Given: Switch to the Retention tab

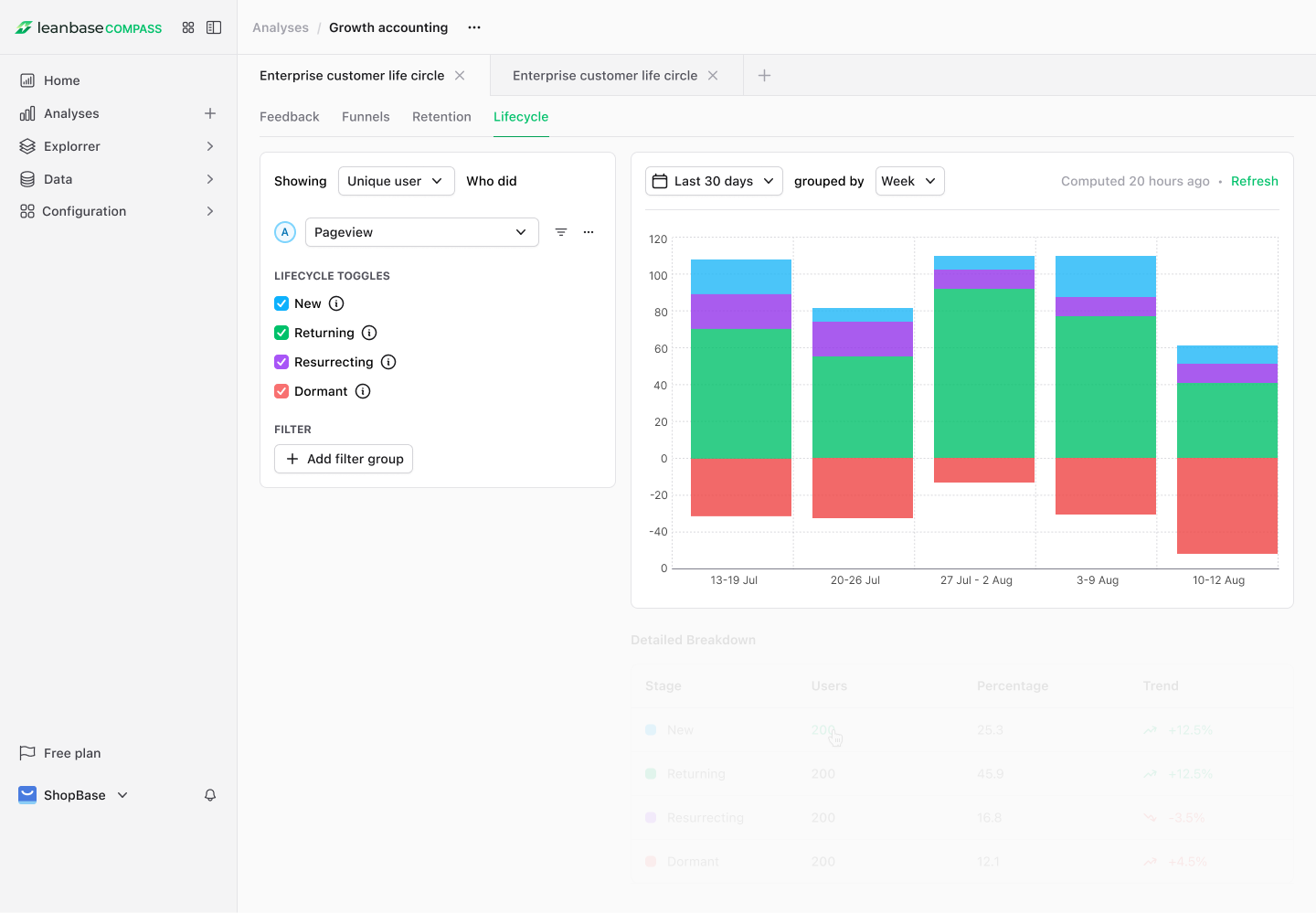Looking at the screenshot, I should 441,117.
